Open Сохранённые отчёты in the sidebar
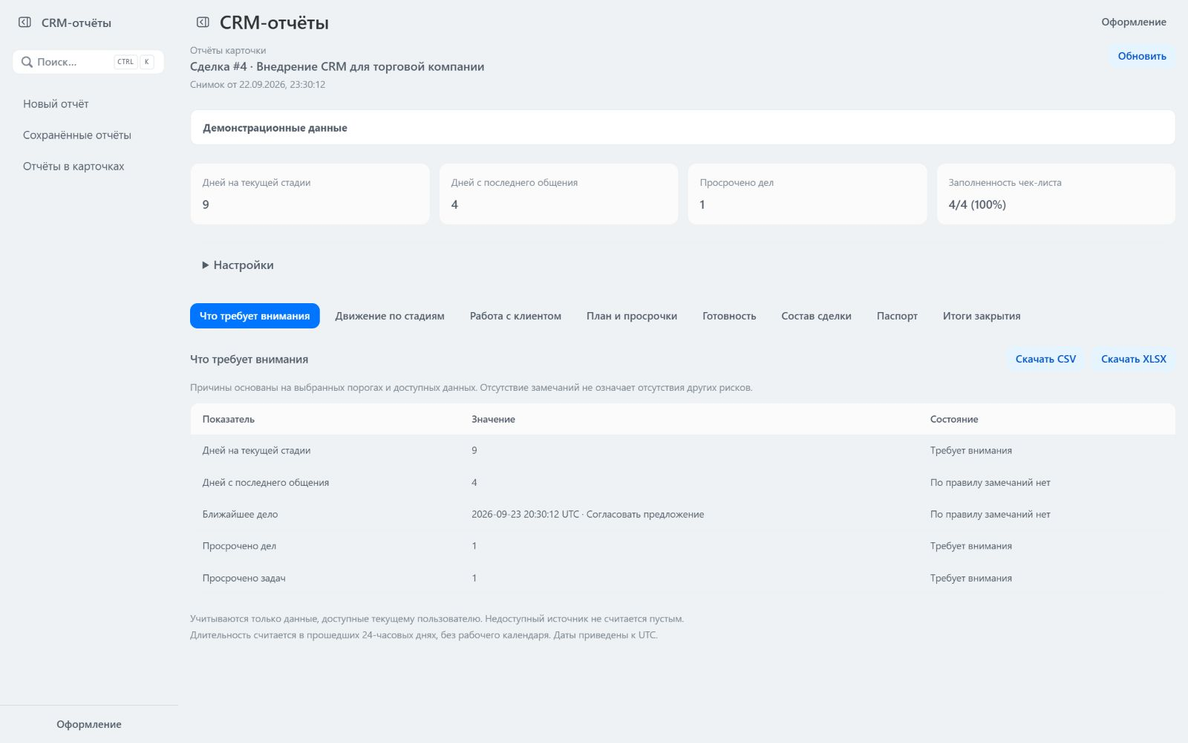Viewport: 1188px width, 743px height. (x=77, y=135)
